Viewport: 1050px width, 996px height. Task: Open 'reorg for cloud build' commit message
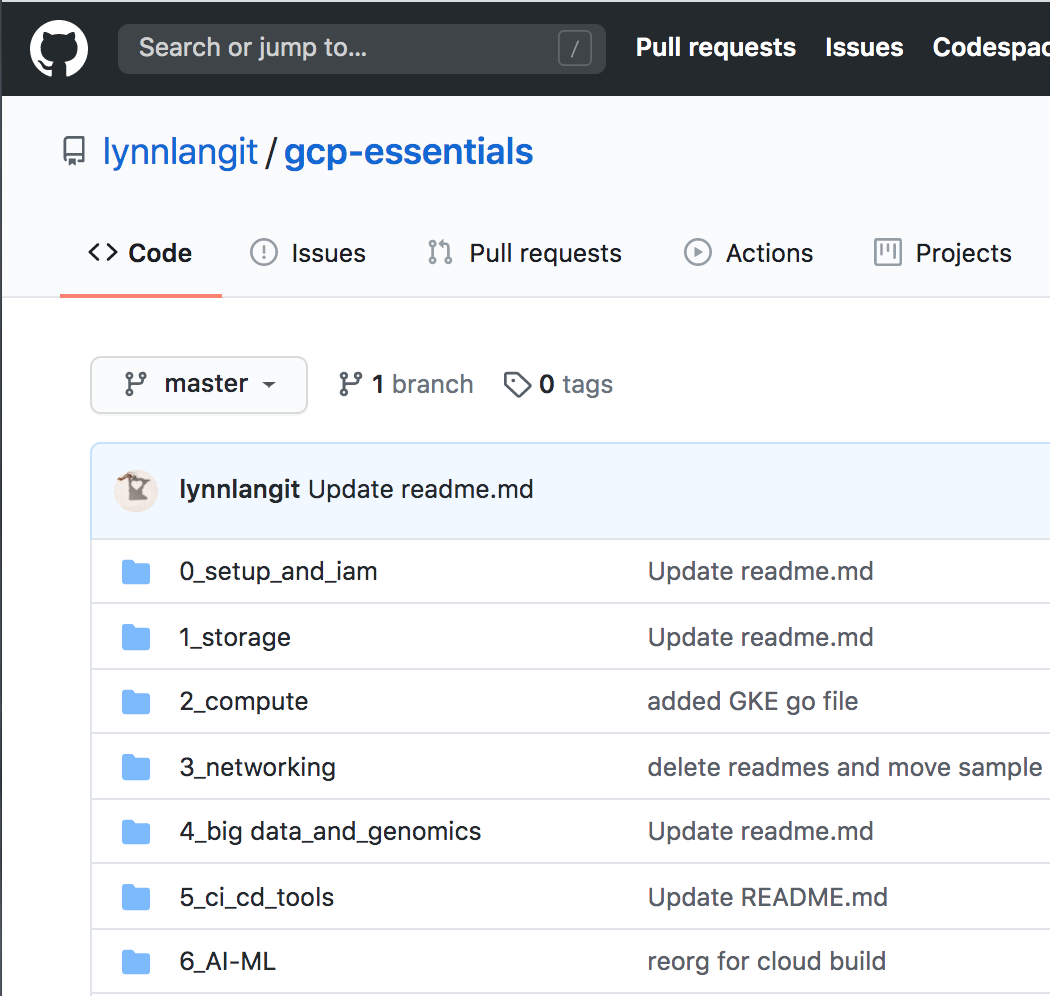[767, 961]
